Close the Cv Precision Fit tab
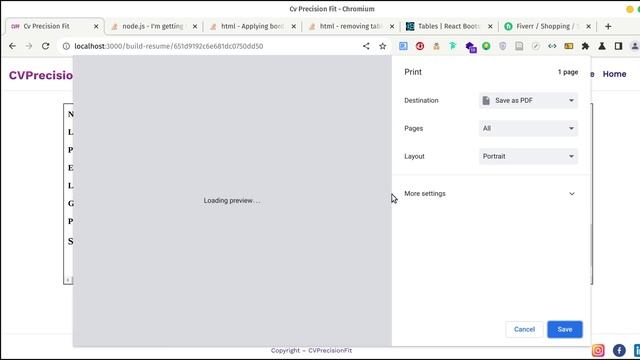Image resolution: width=640 pixels, height=360 pixels. tap(96, 26)
